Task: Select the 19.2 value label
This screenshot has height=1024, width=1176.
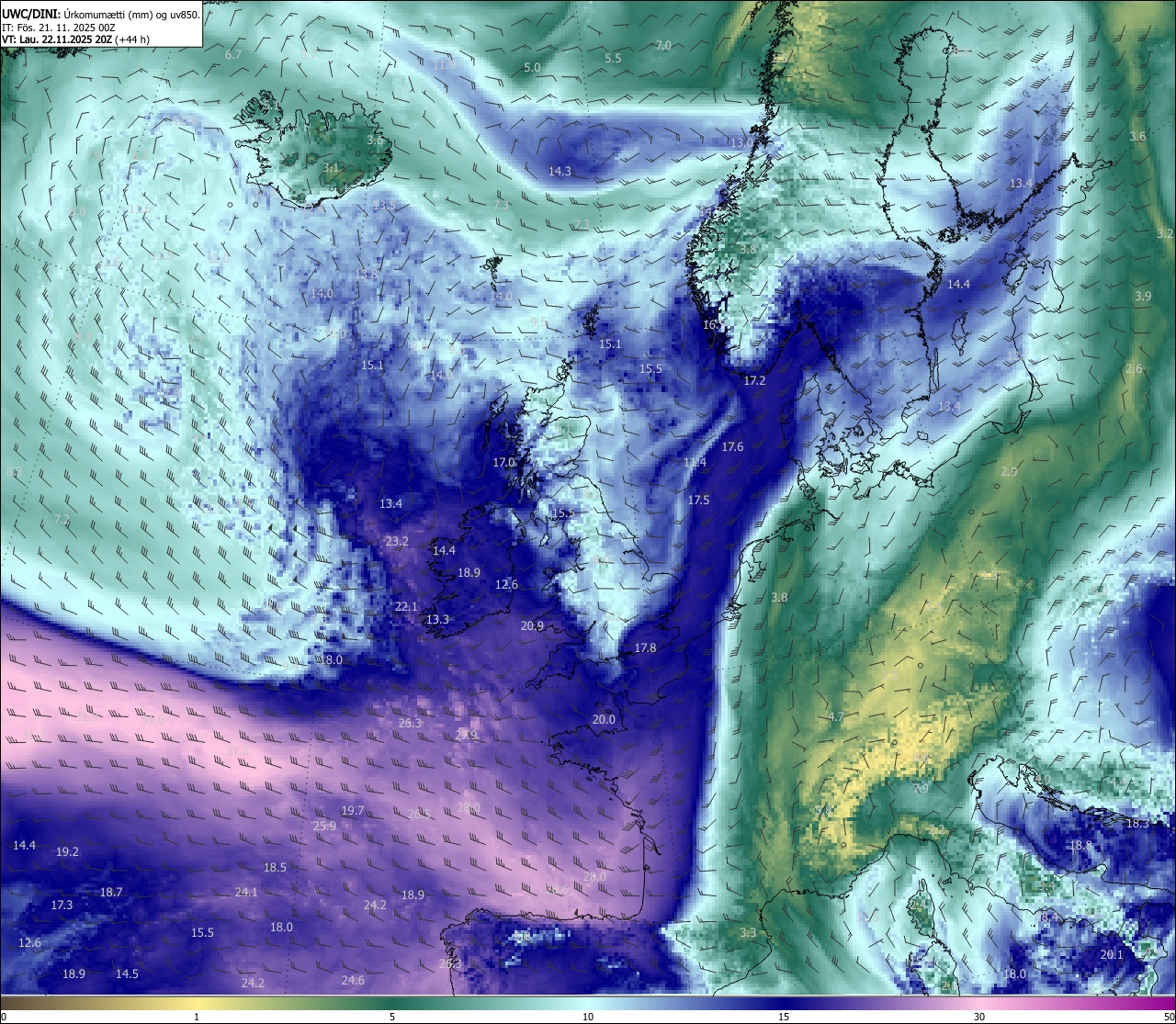Action: pyautogui.click(x=68, y=851)
